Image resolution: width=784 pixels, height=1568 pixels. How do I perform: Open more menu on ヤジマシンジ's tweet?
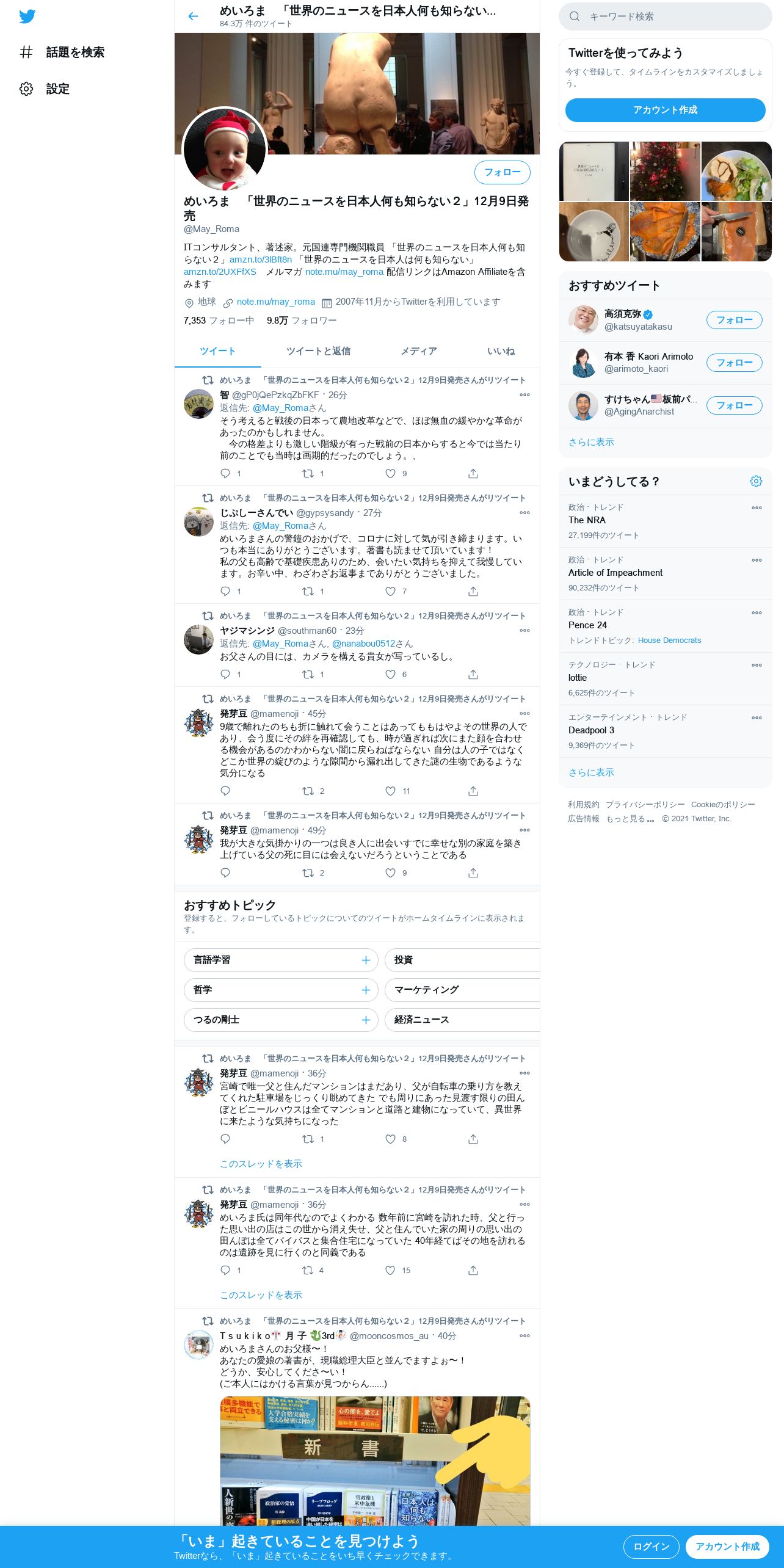tap(524, 631)
